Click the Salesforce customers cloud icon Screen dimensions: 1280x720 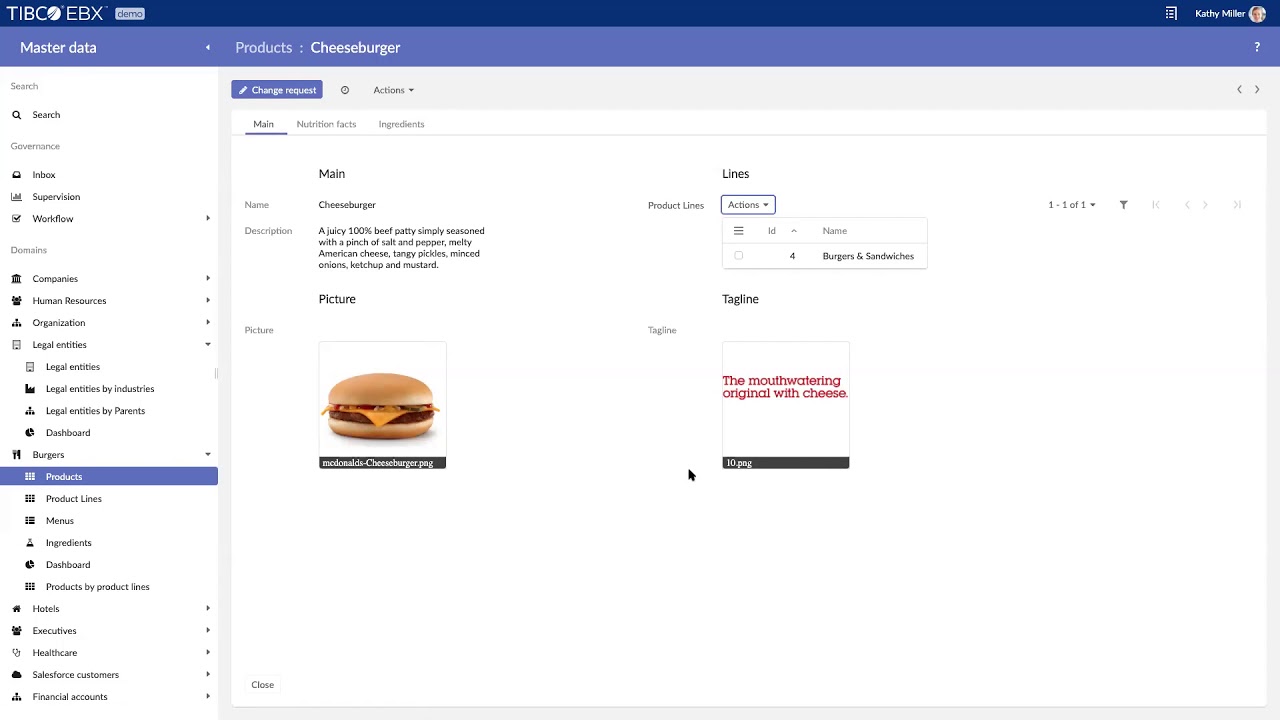pyautogui.click(x=16, y=675)
